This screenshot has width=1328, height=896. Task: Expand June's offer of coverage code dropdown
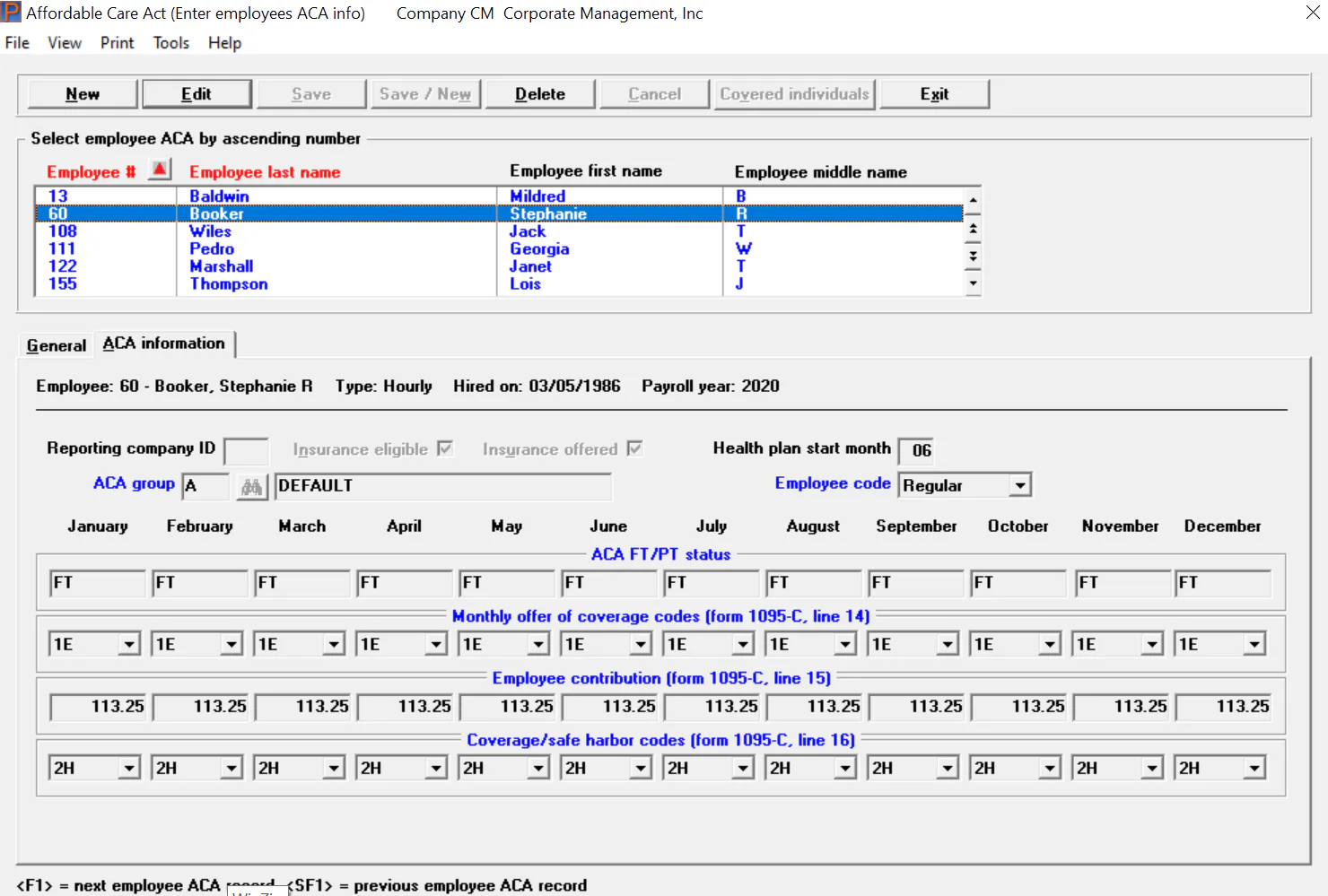(641, 644)
